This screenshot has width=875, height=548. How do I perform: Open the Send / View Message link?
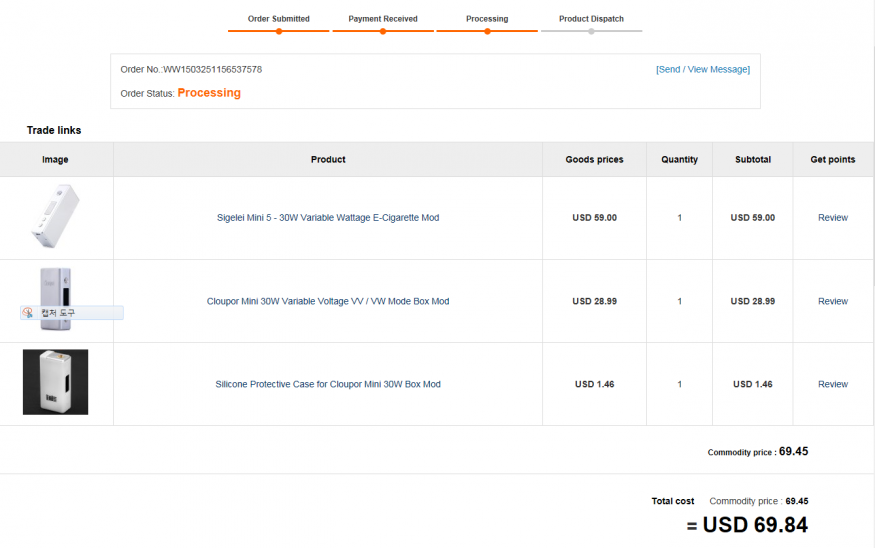tap(703, 69)
